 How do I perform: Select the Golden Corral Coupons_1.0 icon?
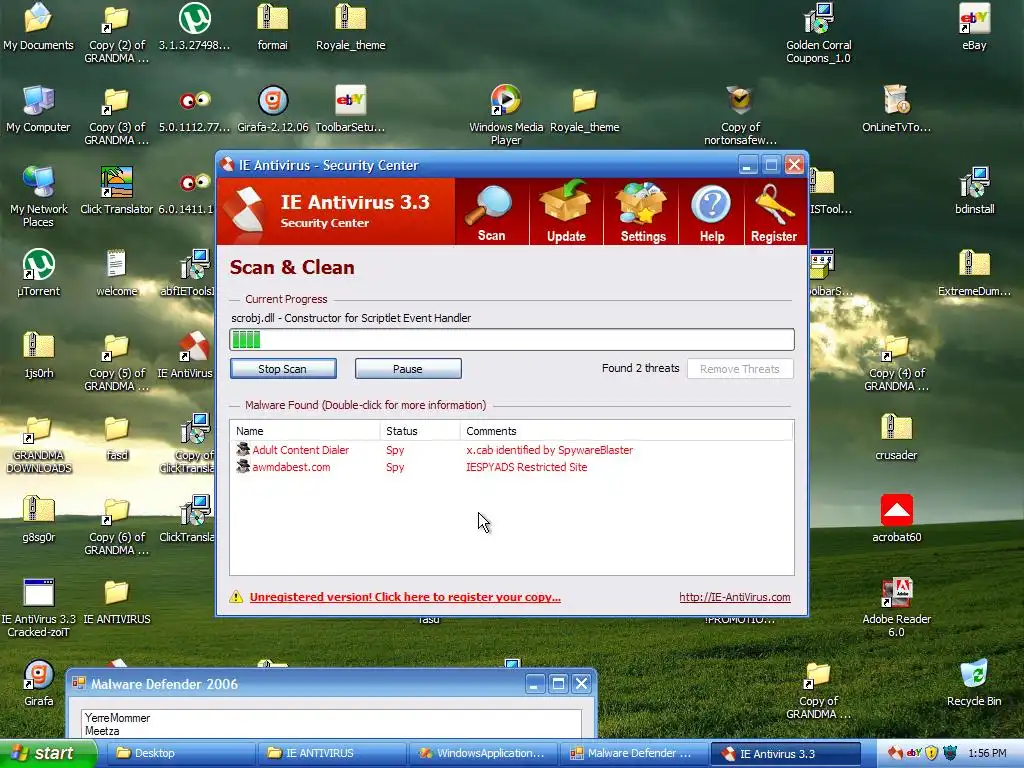click(x=818, y=33)
